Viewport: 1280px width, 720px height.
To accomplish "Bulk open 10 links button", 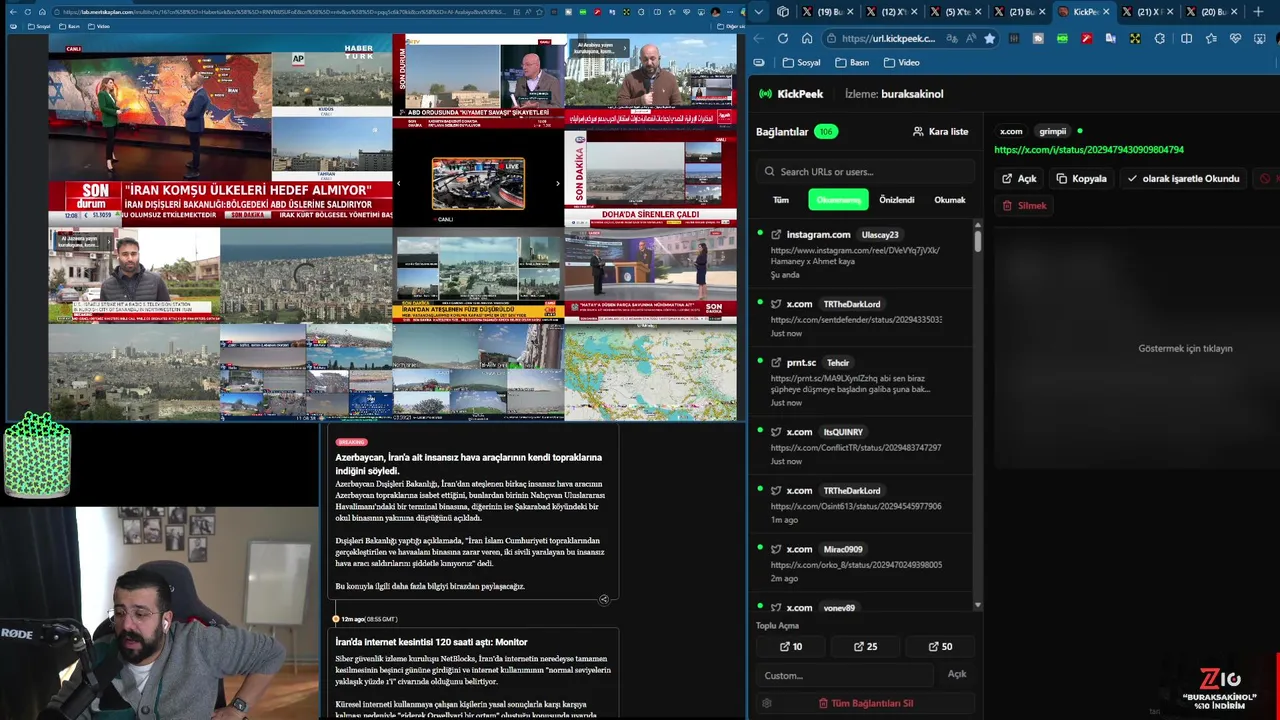I will tap(790, 646).
